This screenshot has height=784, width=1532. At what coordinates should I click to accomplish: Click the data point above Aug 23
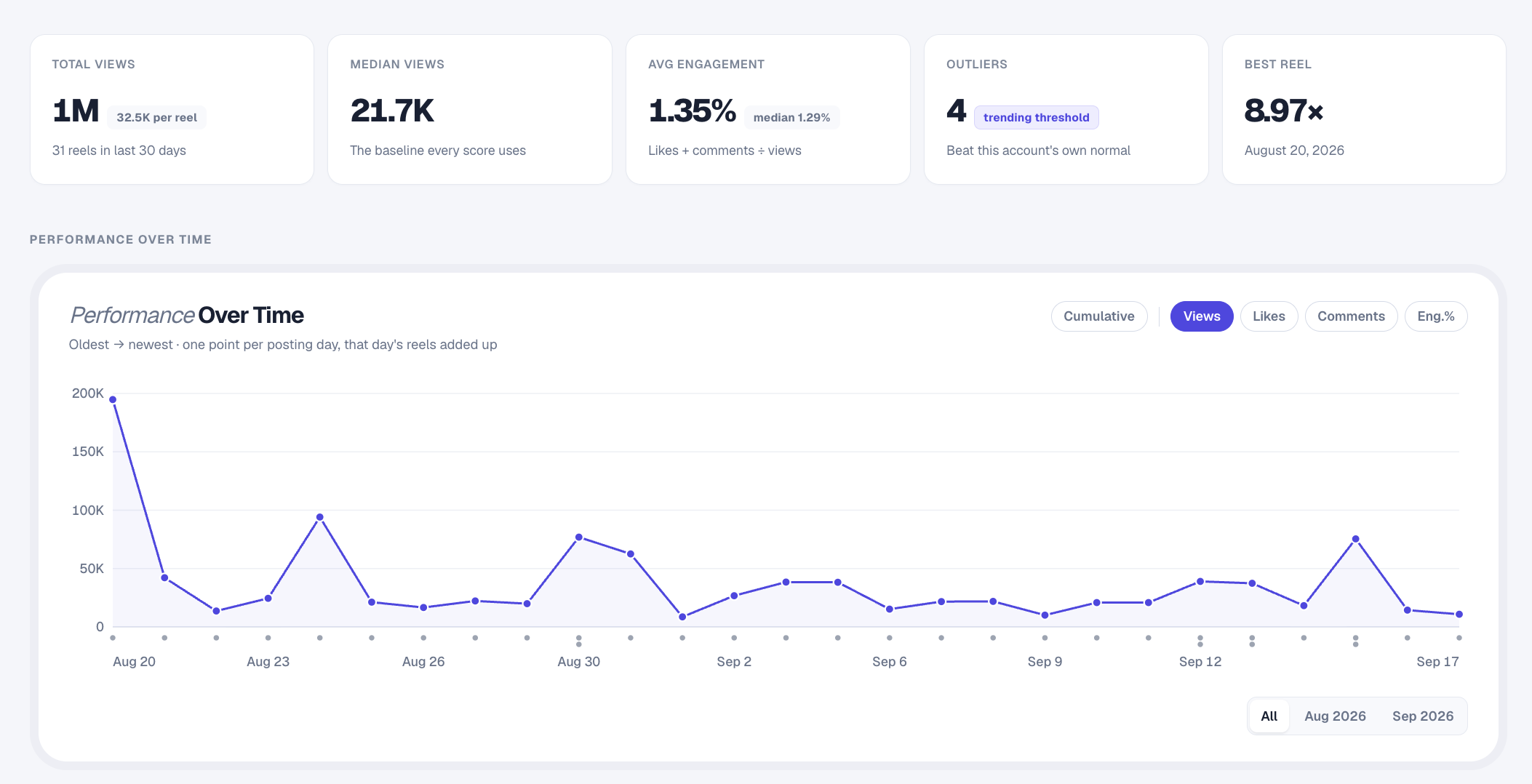(268, 599)
